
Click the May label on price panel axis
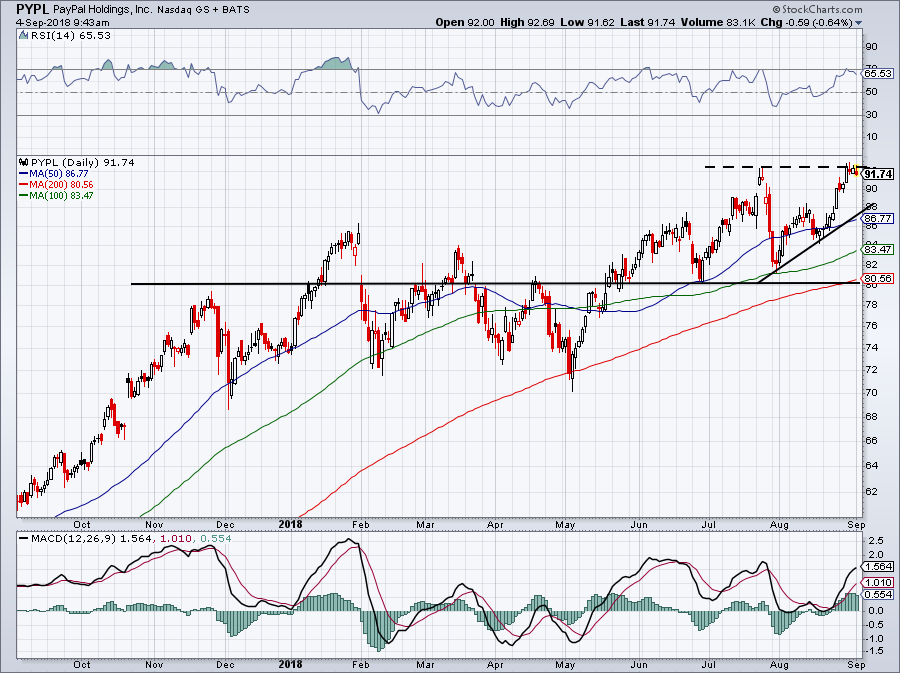point(565,524)
